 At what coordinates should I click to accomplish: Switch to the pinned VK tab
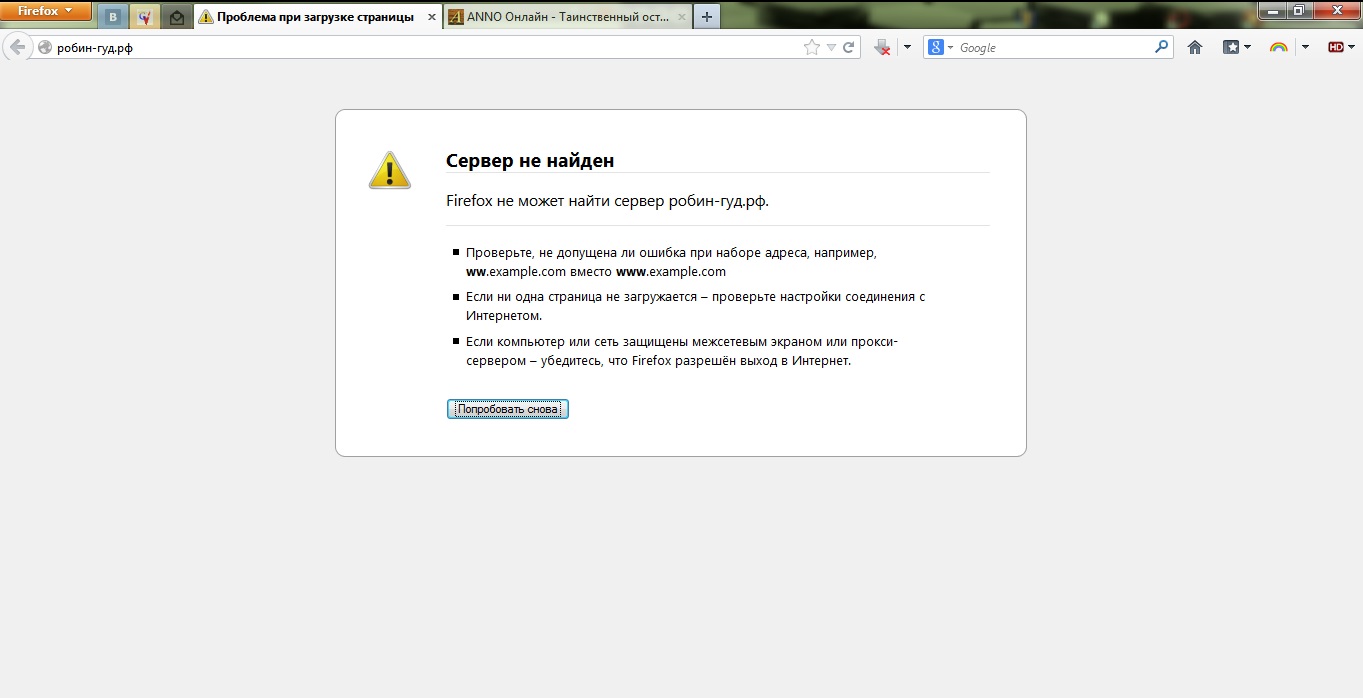[114, 17]
